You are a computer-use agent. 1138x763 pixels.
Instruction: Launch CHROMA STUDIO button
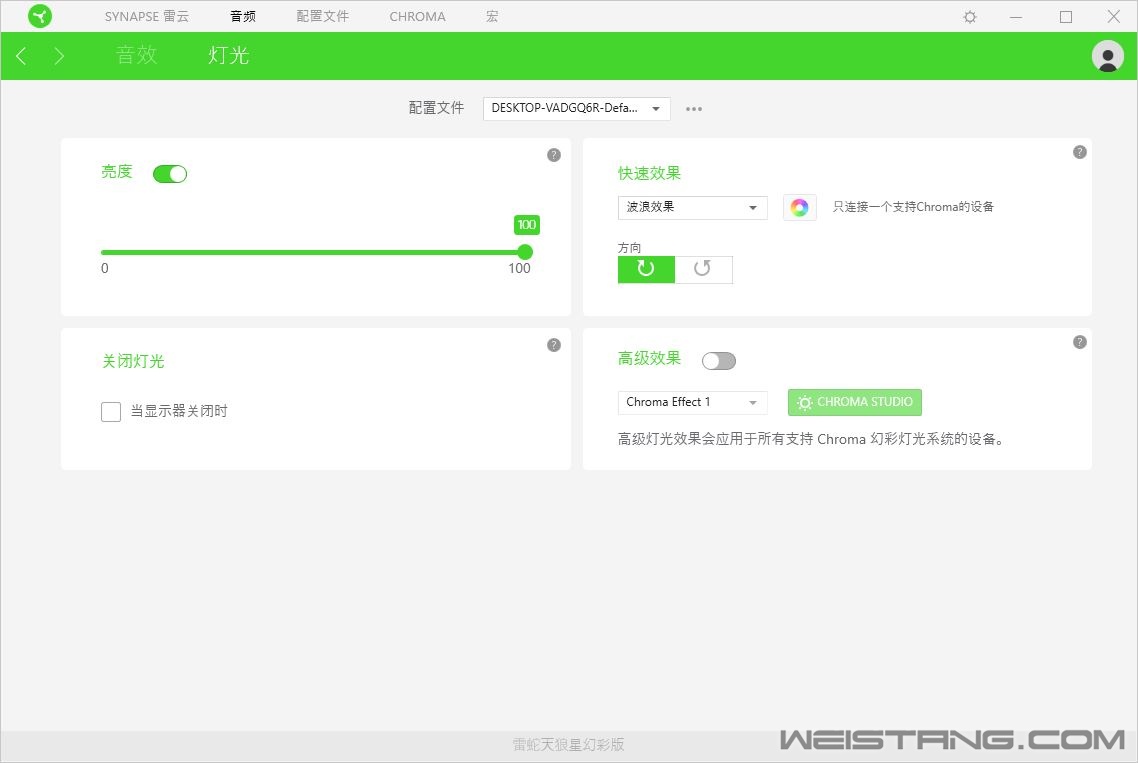[x=855, y=402]
